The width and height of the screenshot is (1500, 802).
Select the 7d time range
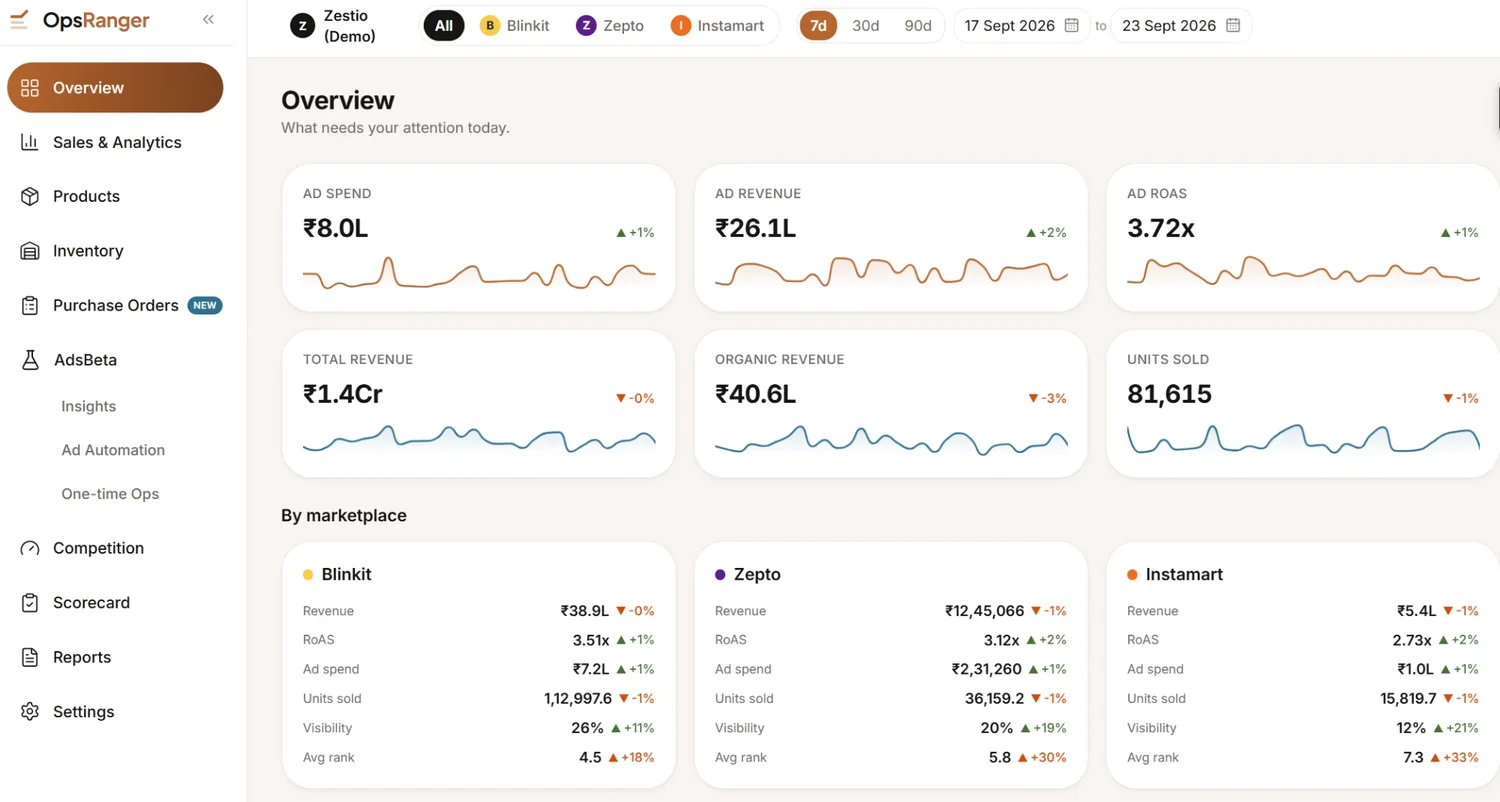818,26
